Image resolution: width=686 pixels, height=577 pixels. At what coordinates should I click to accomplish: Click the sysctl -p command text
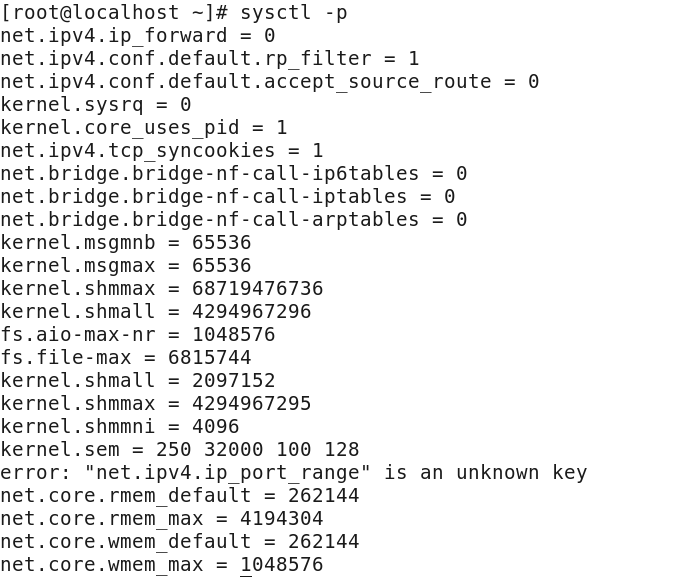pyautogui.click(x=294, y=13)
